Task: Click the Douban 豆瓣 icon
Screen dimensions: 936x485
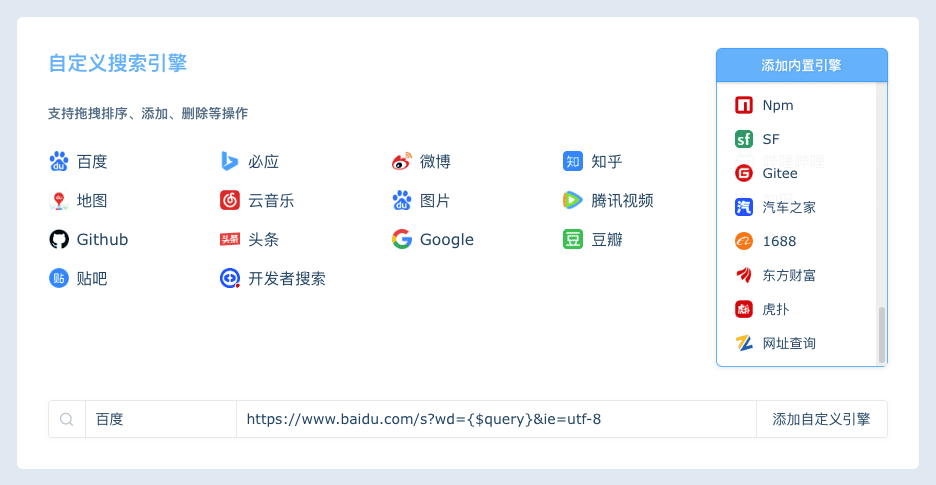Action: [x=573, y=240]
